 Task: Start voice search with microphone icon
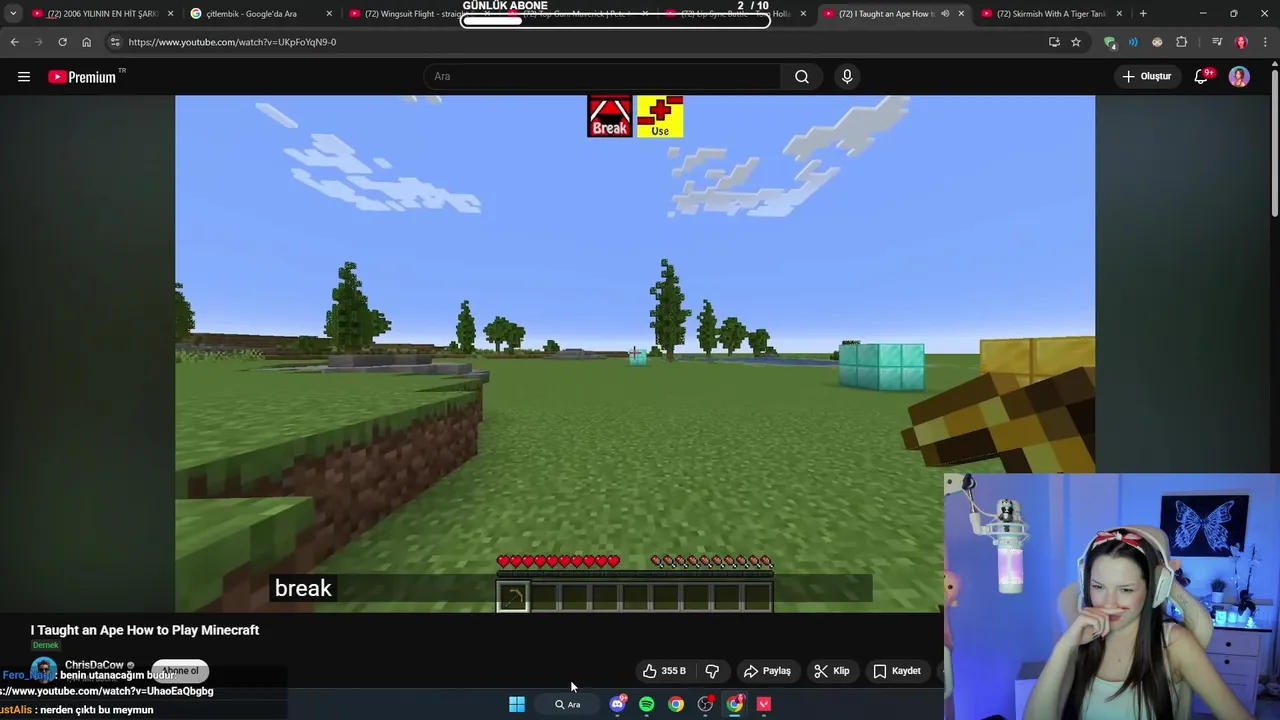[x=847, y=77]
